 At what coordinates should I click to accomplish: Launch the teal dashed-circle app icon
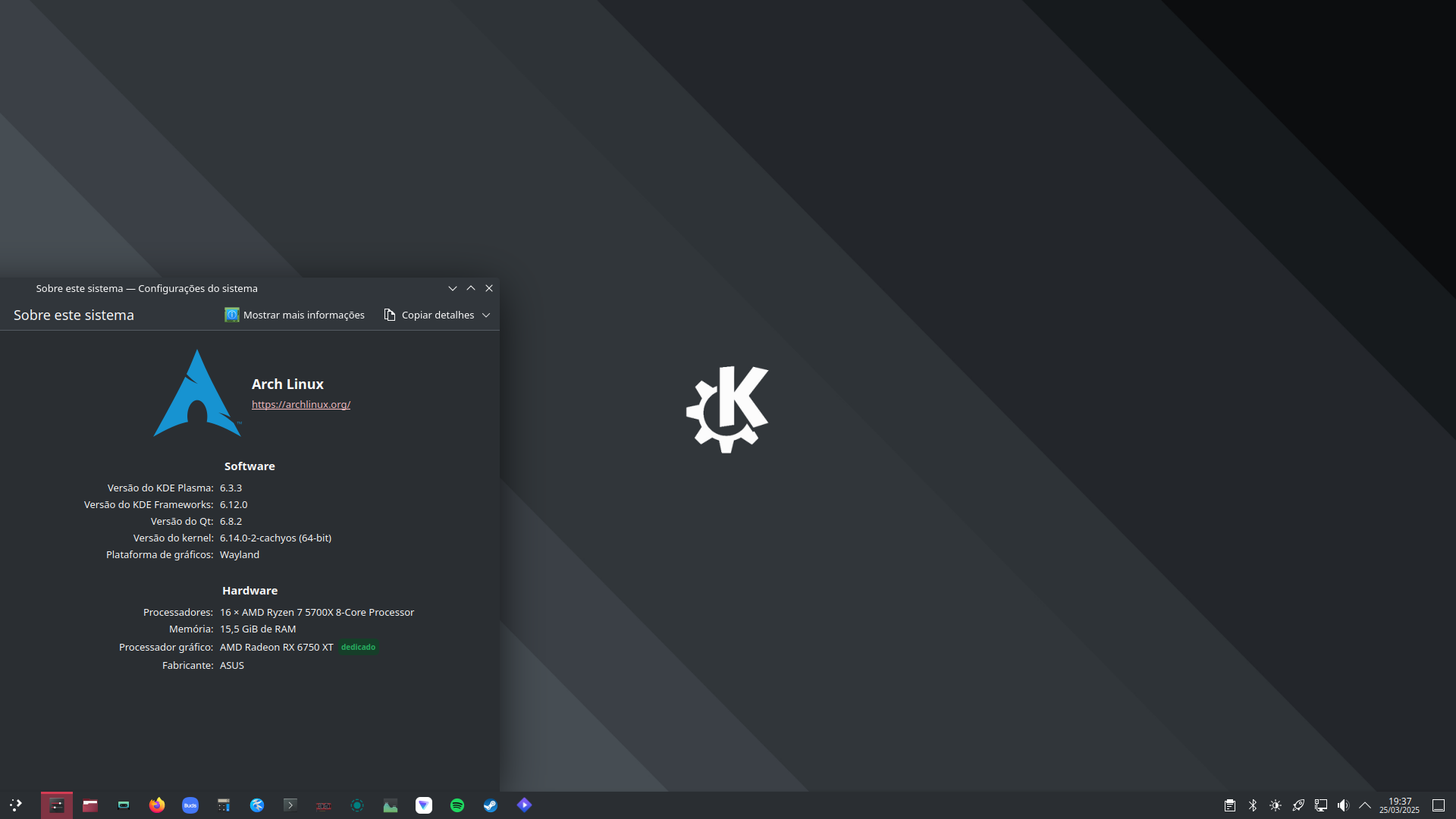(357, 805)
